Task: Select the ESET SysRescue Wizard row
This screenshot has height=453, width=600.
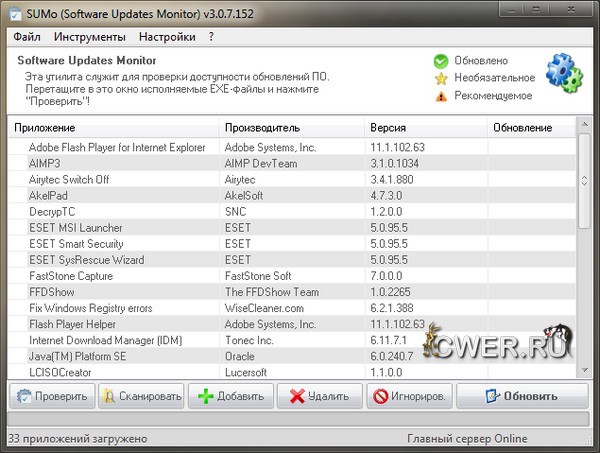Action: tap(292, 260)
